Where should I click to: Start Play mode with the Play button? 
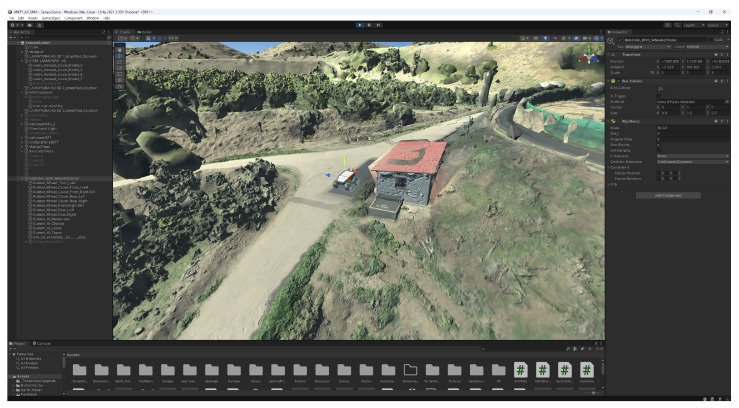point(360,25)
